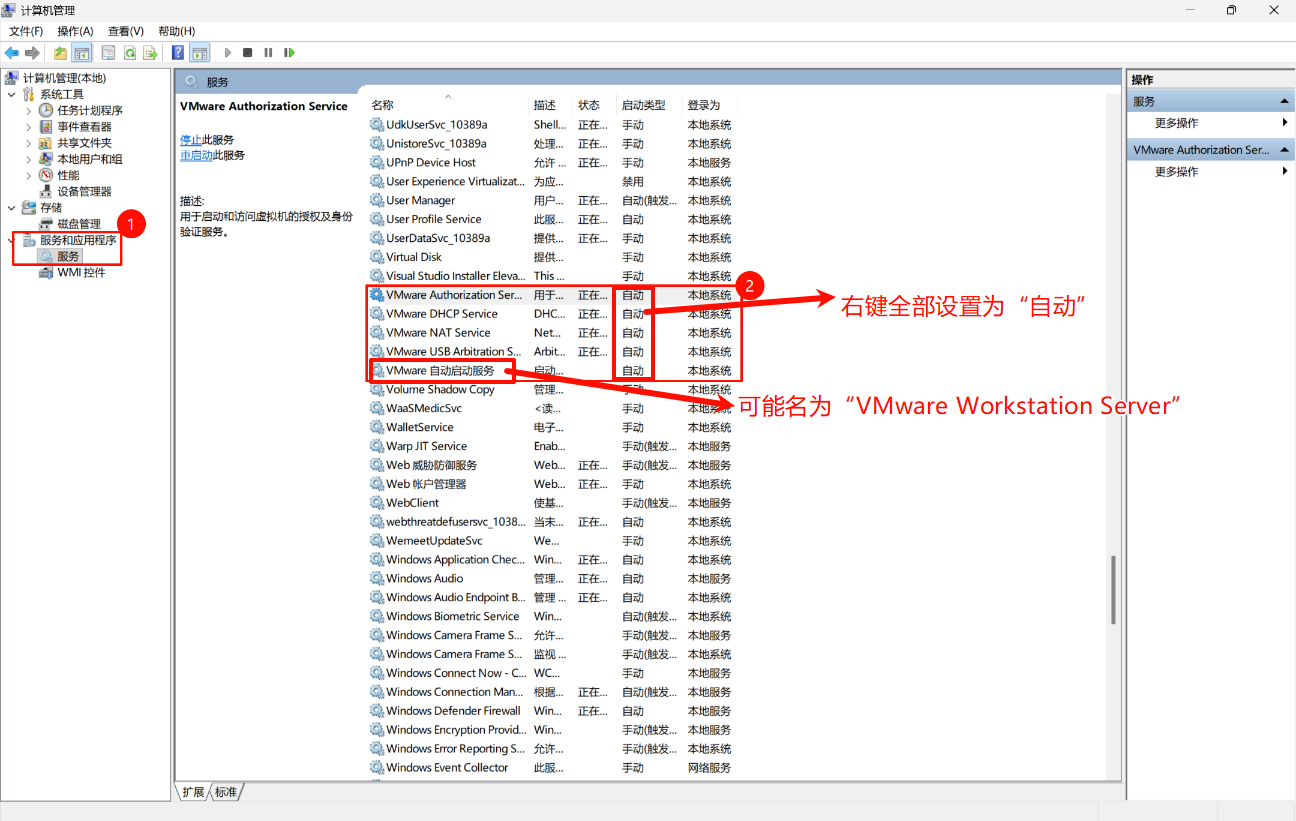Collapse the VMware Authorization Ser... actions section
This screenshot has height=821, width=1296.
(x=1286, y=150)
